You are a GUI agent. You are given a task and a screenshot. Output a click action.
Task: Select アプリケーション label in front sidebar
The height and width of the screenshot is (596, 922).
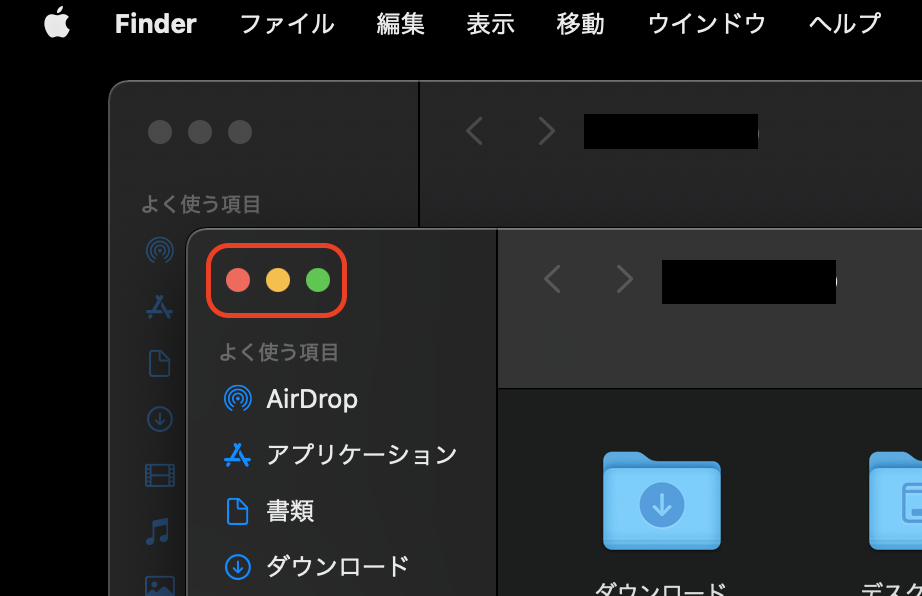(x=362, y=455)
